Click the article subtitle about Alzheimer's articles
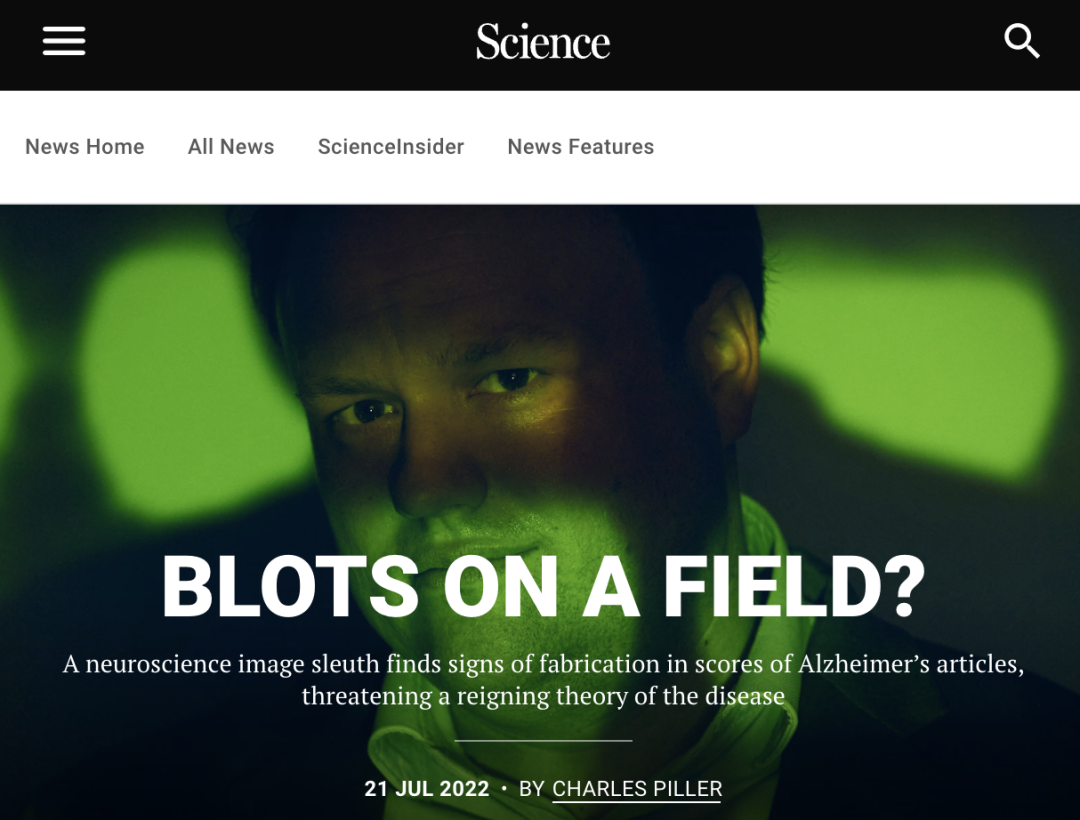The image size is (1080, 820). (x=543, y=679)
